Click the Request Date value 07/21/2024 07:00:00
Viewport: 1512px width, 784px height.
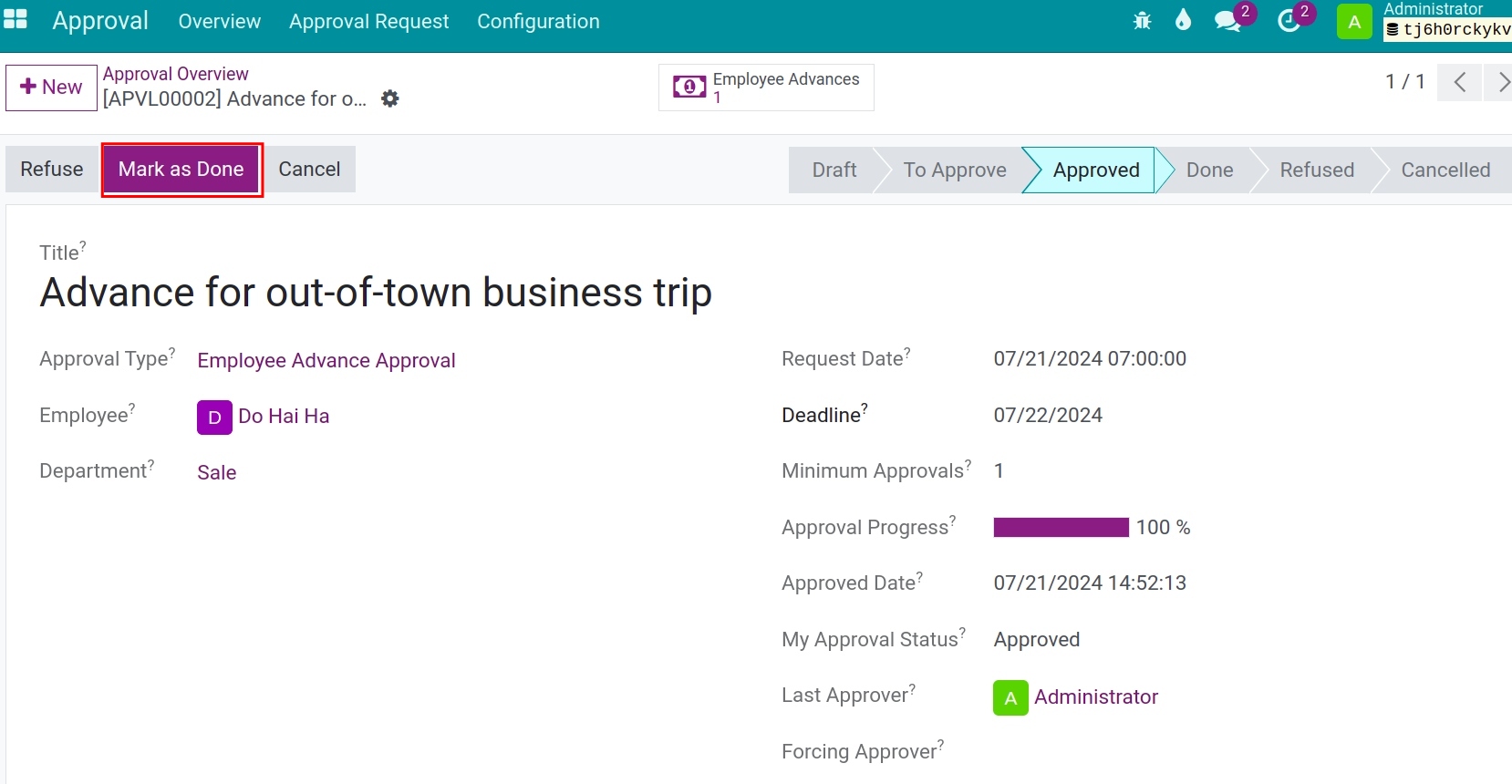coord(1090,359)
